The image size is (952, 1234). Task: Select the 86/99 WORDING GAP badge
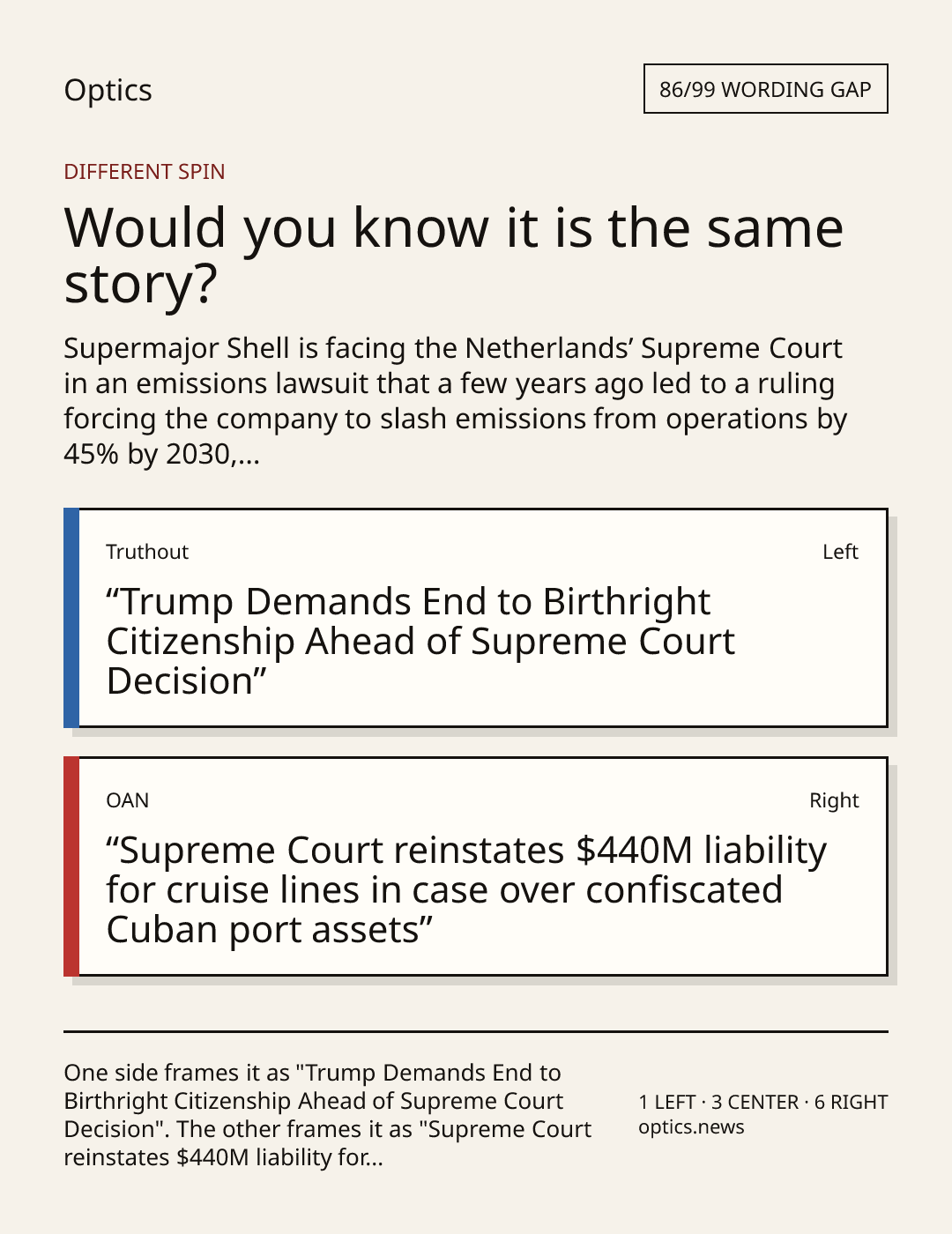point(765,89)
